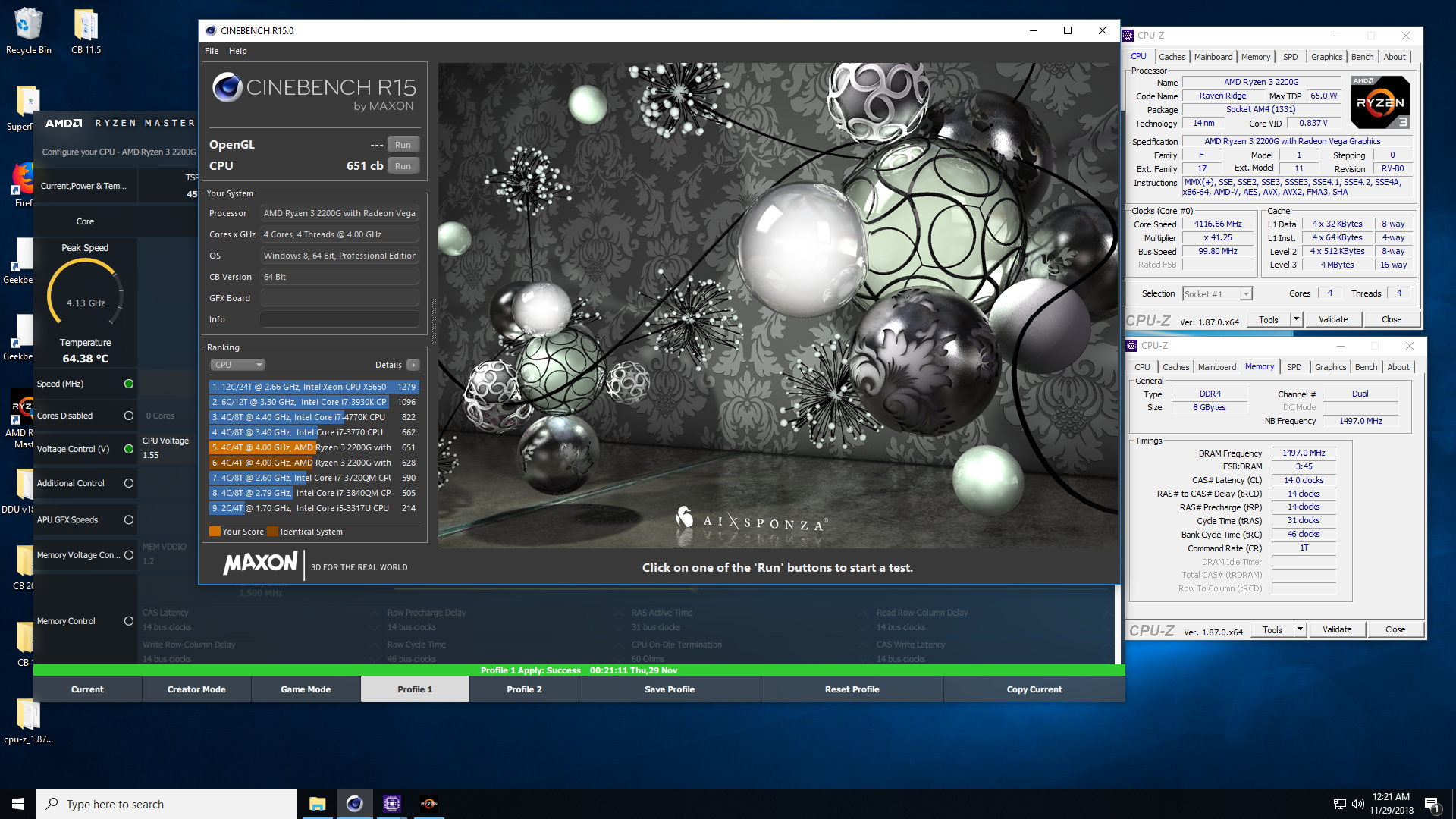Switch to Mainboard tab in top CPU-Z
Image resolution: width=1456 pixels, height=819 pixels.
click(x=1213, y=57)
